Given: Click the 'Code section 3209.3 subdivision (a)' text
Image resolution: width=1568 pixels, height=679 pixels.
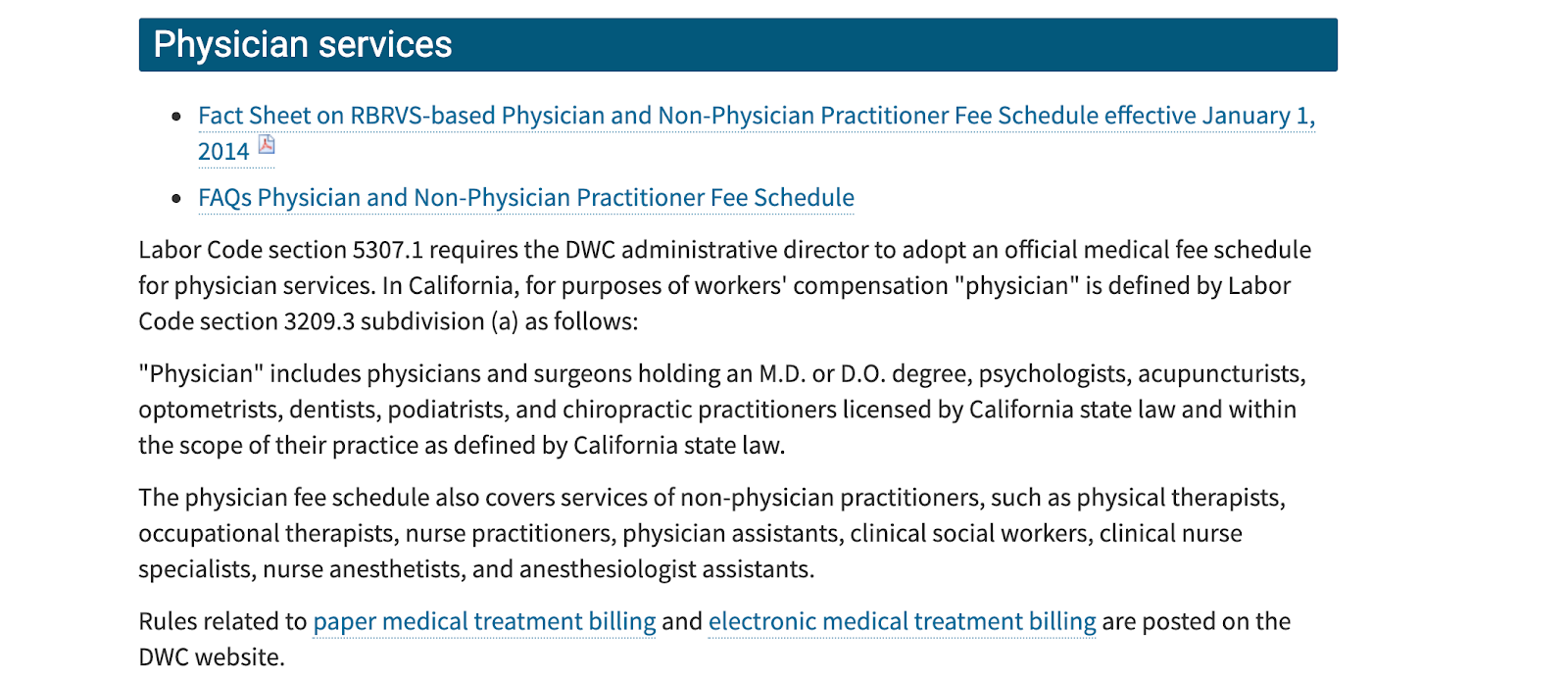Looking at the screenshot, I should click(328, 321).
